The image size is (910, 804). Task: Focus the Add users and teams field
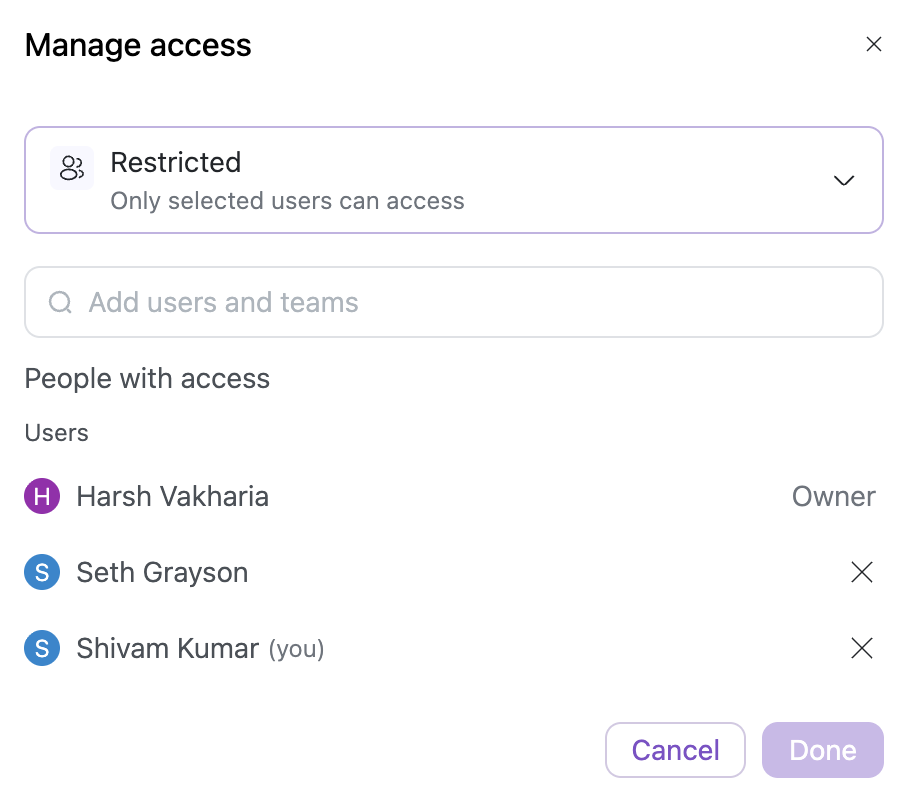click(470, 302)
